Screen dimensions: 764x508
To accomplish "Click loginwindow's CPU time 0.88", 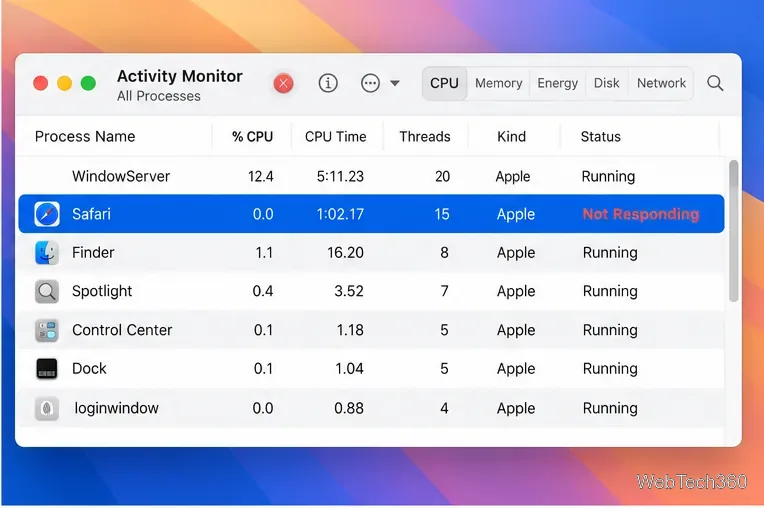I will [x=349, y=408].
